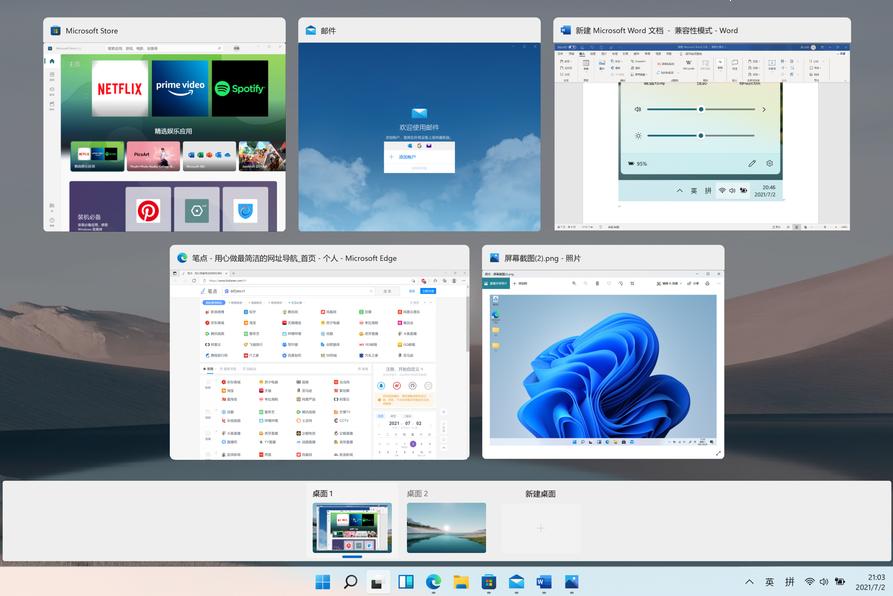Switch to the 桌面 2 virtual desktop

pos(446,527)
